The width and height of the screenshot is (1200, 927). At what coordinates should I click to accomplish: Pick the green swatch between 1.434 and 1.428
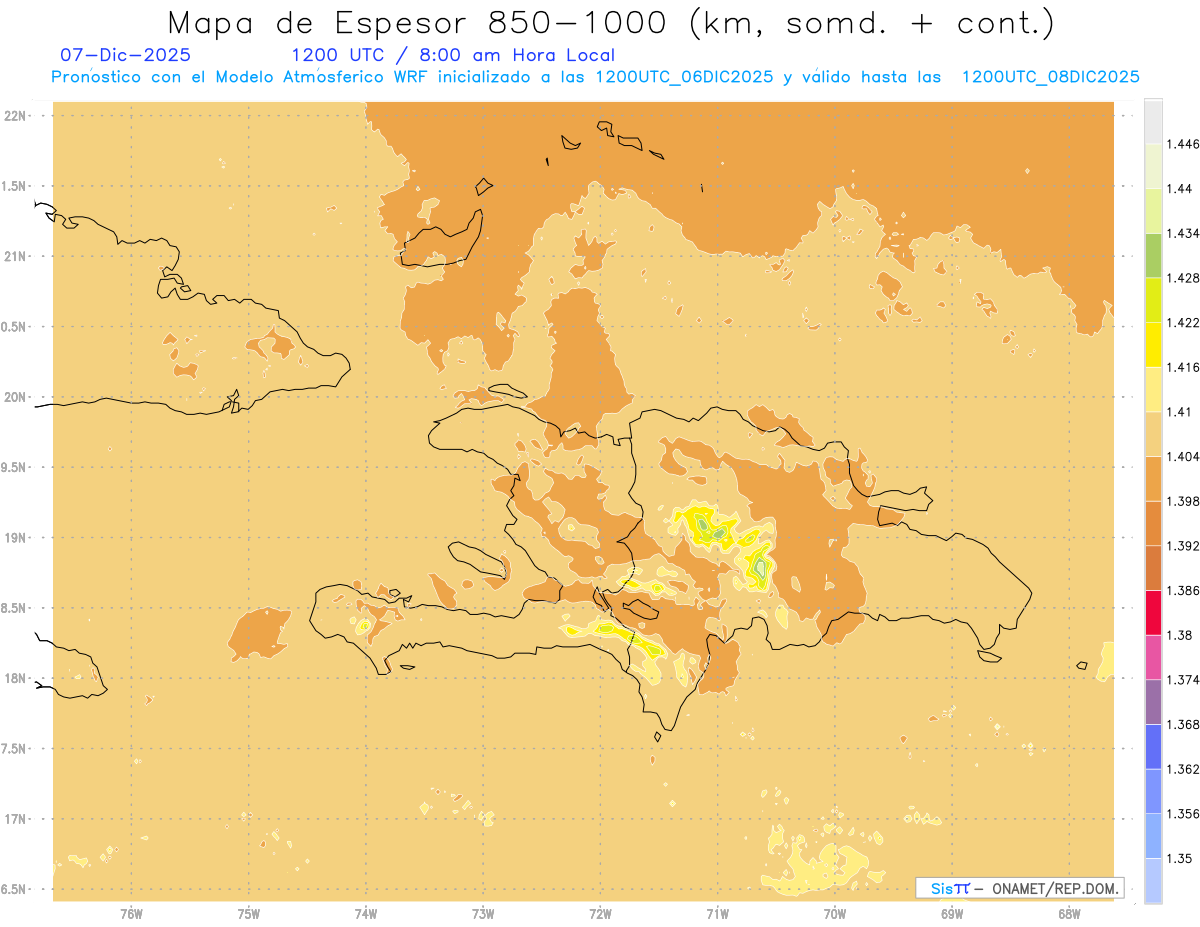tap(1153, 255)
